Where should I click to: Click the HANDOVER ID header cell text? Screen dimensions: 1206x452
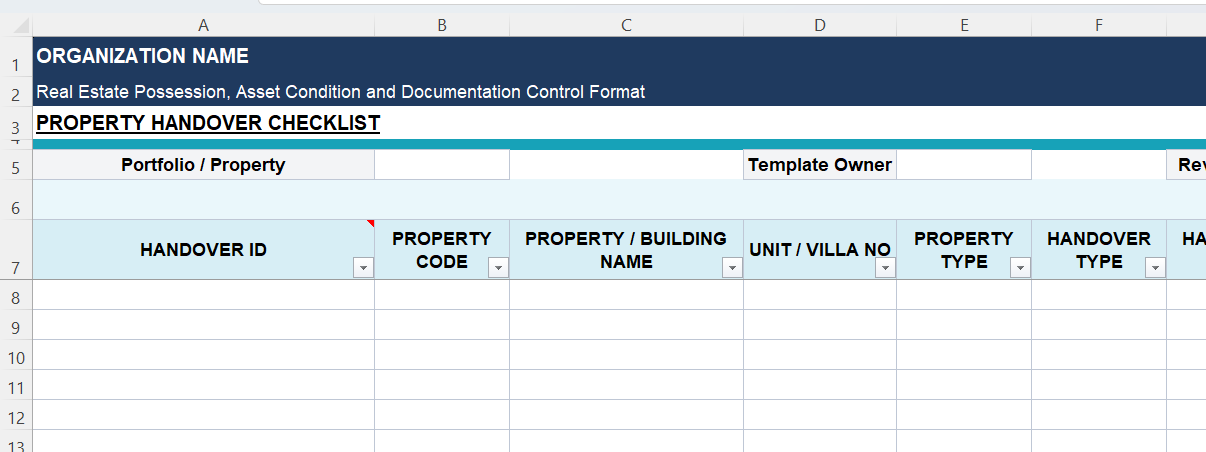coord(203,250)
